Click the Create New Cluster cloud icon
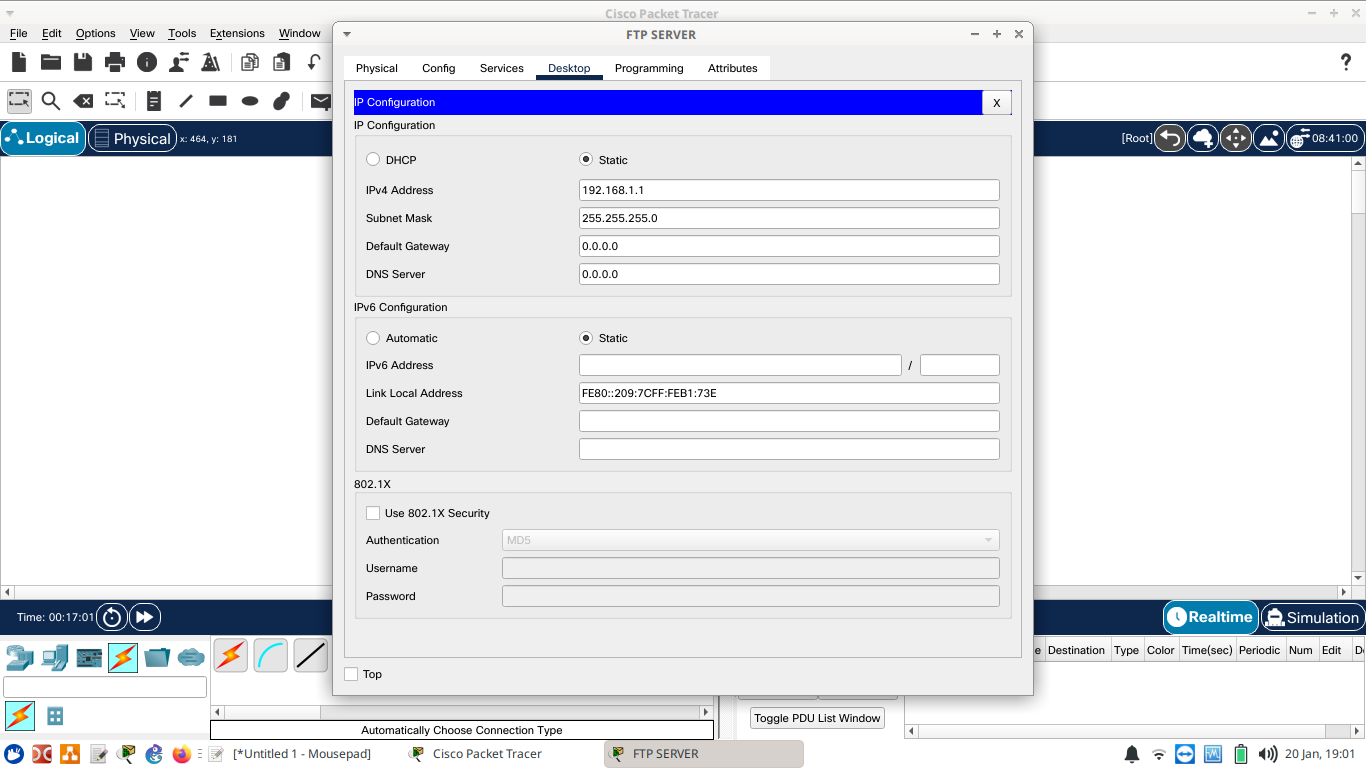 click(1203, 138)
